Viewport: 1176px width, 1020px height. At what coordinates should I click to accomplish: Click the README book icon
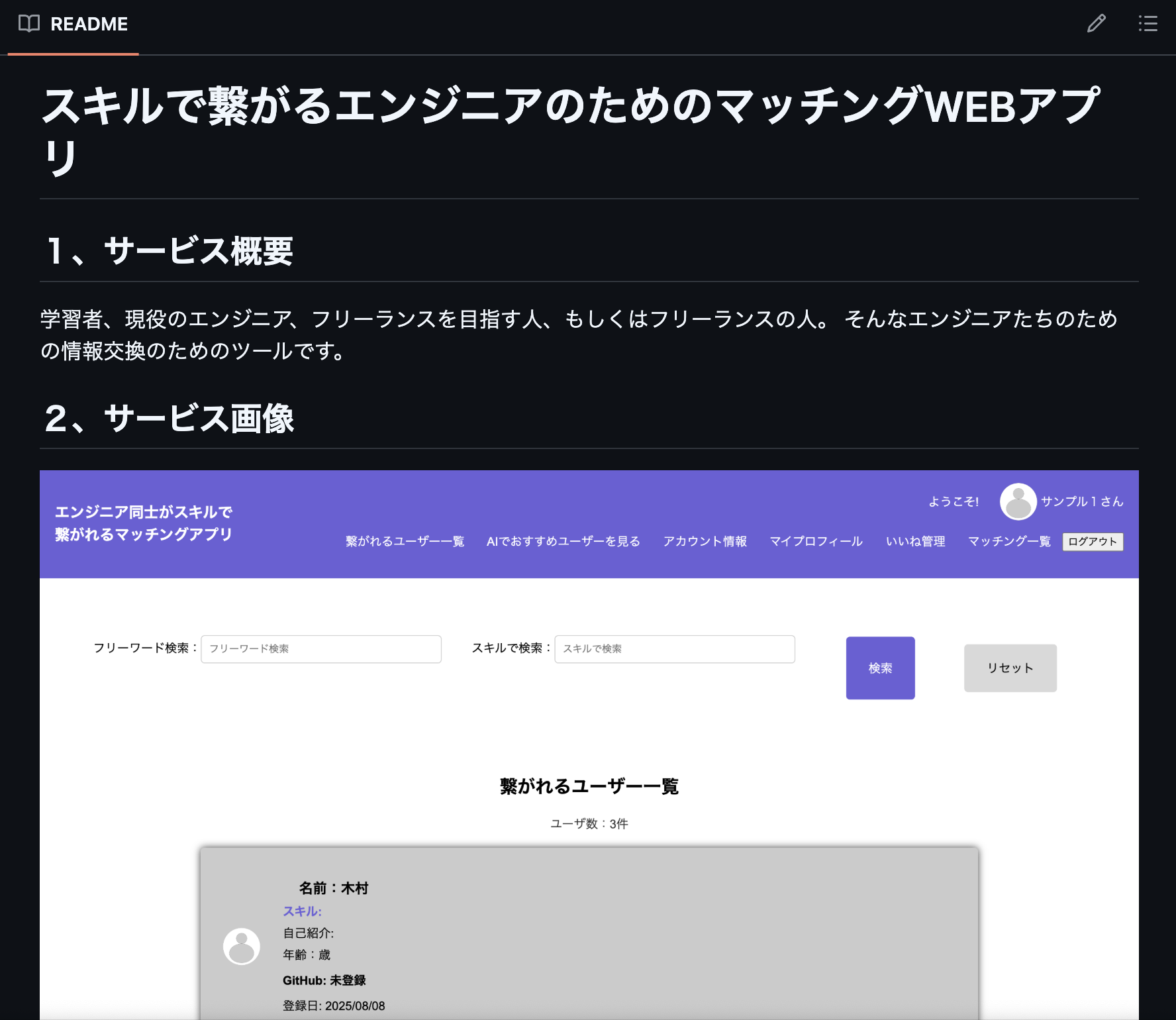tap(29, 24)
